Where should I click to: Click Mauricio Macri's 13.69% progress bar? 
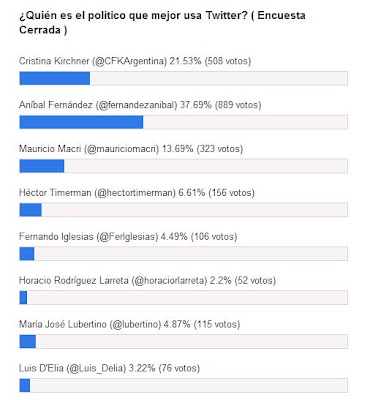[x=184, y=166]
